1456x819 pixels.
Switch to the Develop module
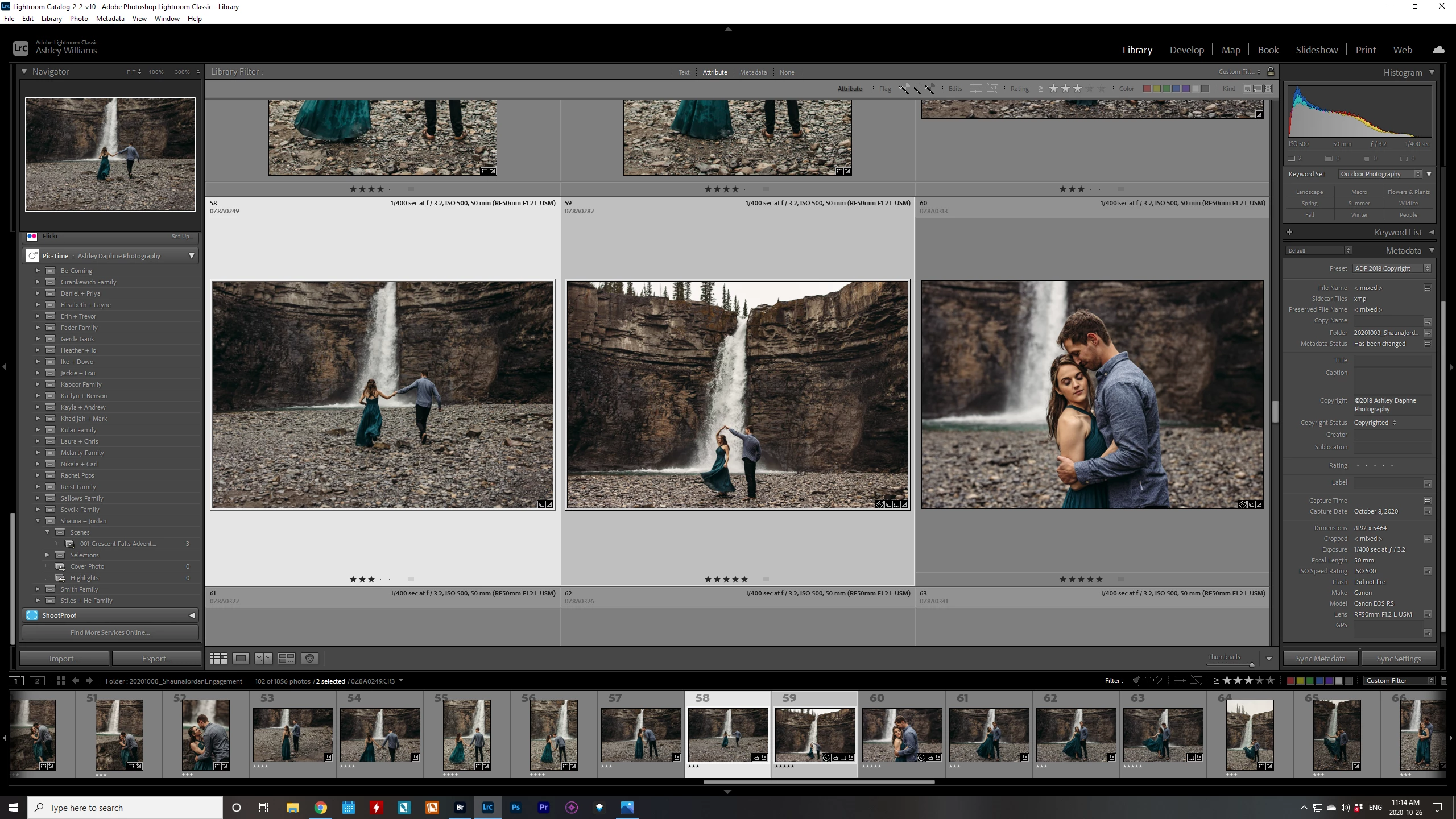tap(1186, 50)
